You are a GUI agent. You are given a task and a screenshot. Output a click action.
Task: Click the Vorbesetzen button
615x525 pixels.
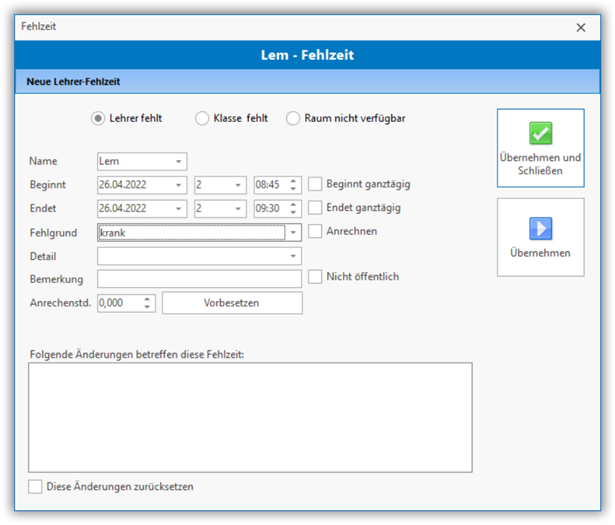click(232, 303)
